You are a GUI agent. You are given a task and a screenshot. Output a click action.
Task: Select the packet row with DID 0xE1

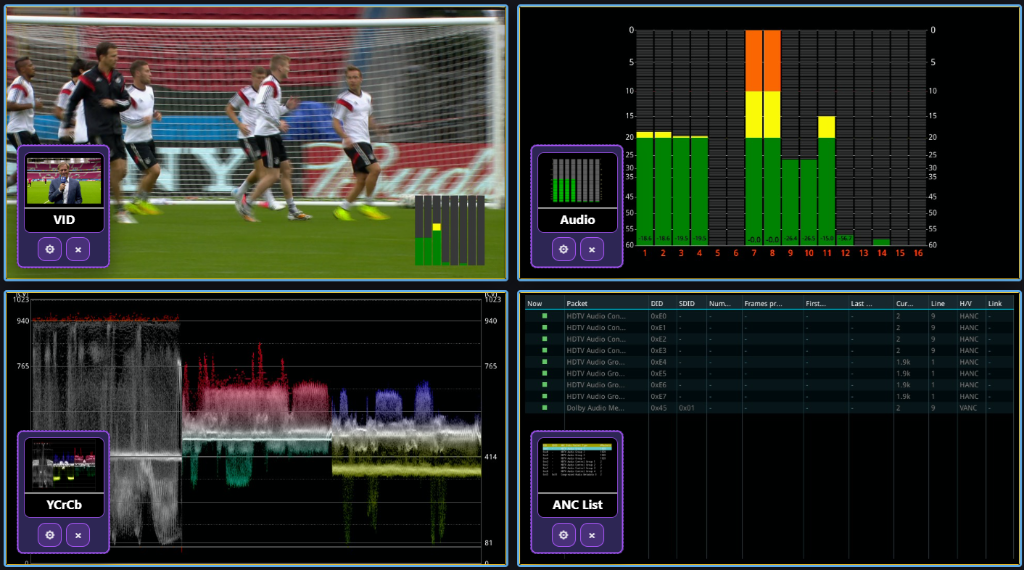click(x=769, y=328)
